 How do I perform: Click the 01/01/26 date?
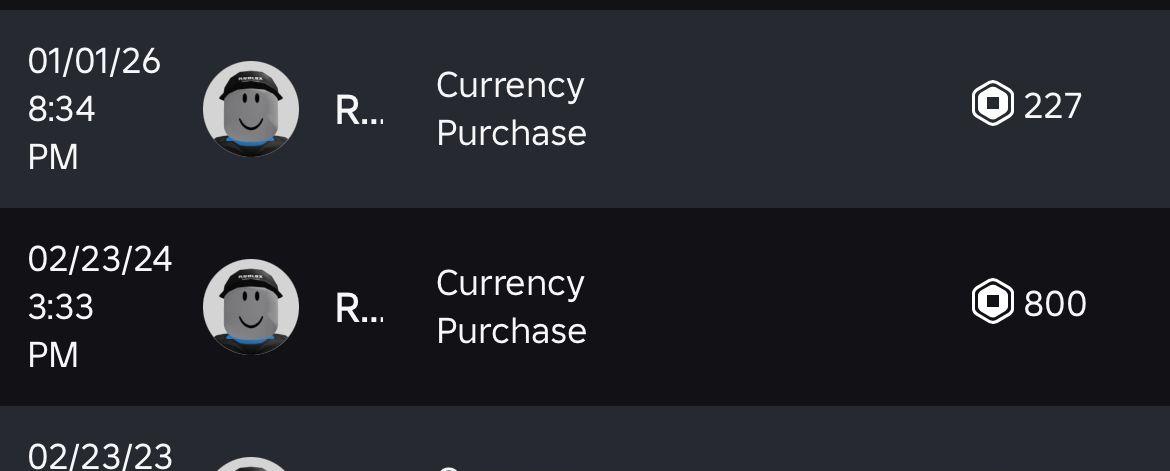pyautogui.click(x=94, y=62)
